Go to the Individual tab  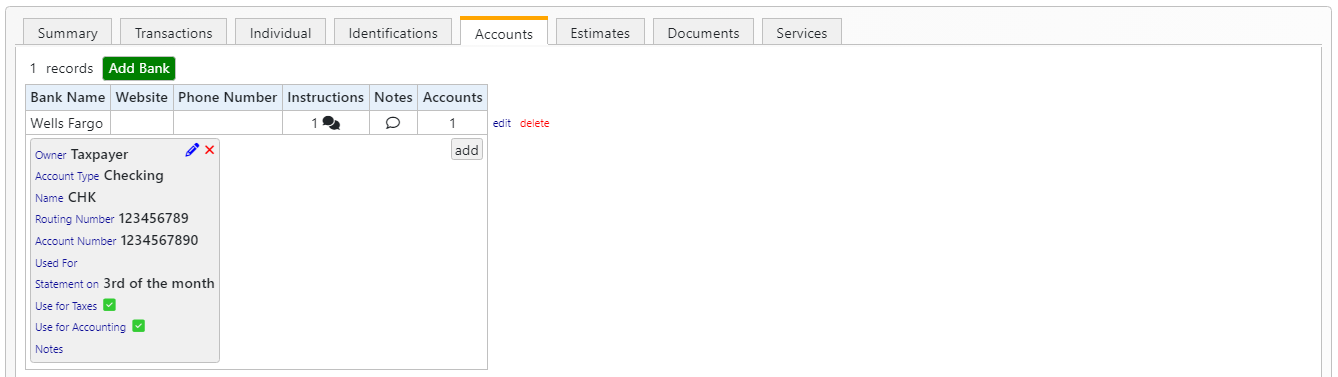[281, 33]
